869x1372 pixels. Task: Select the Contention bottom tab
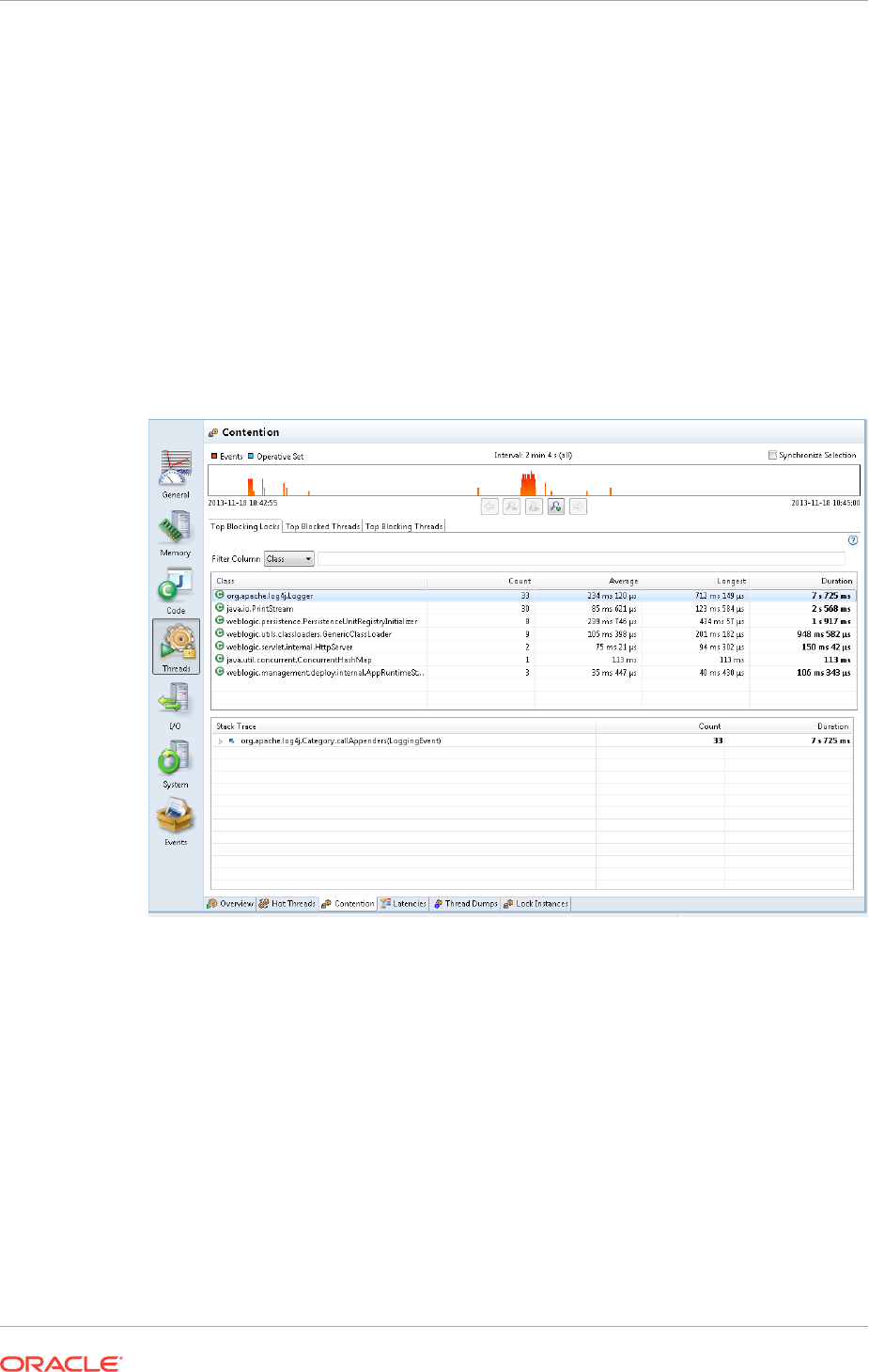click(x=348, y=904)
